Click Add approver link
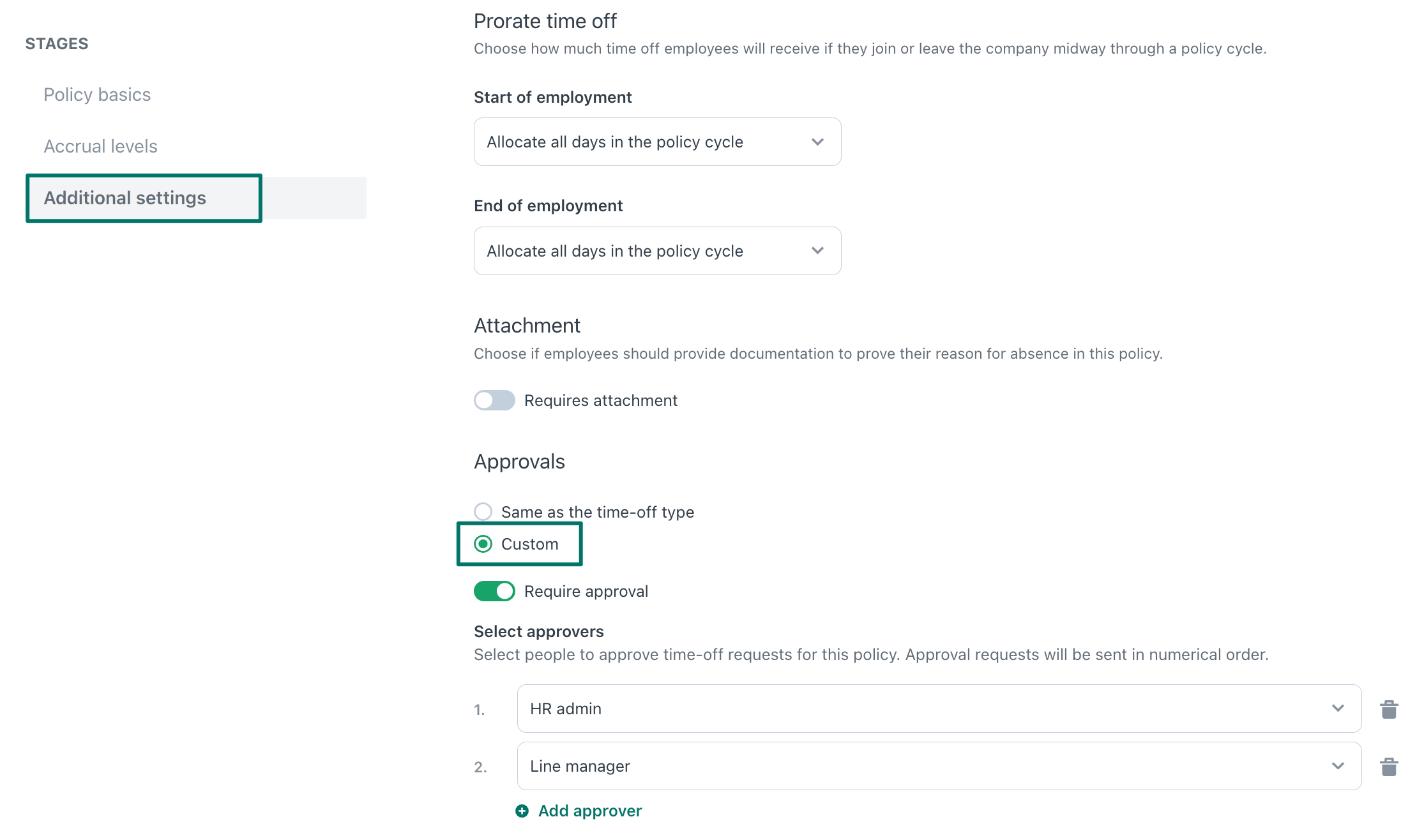 [x=589, y=811]
